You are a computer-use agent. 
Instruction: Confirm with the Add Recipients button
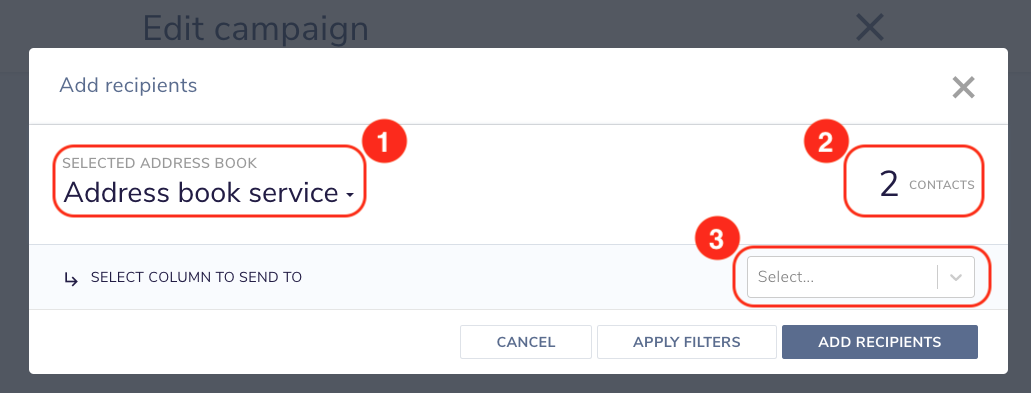880,342
